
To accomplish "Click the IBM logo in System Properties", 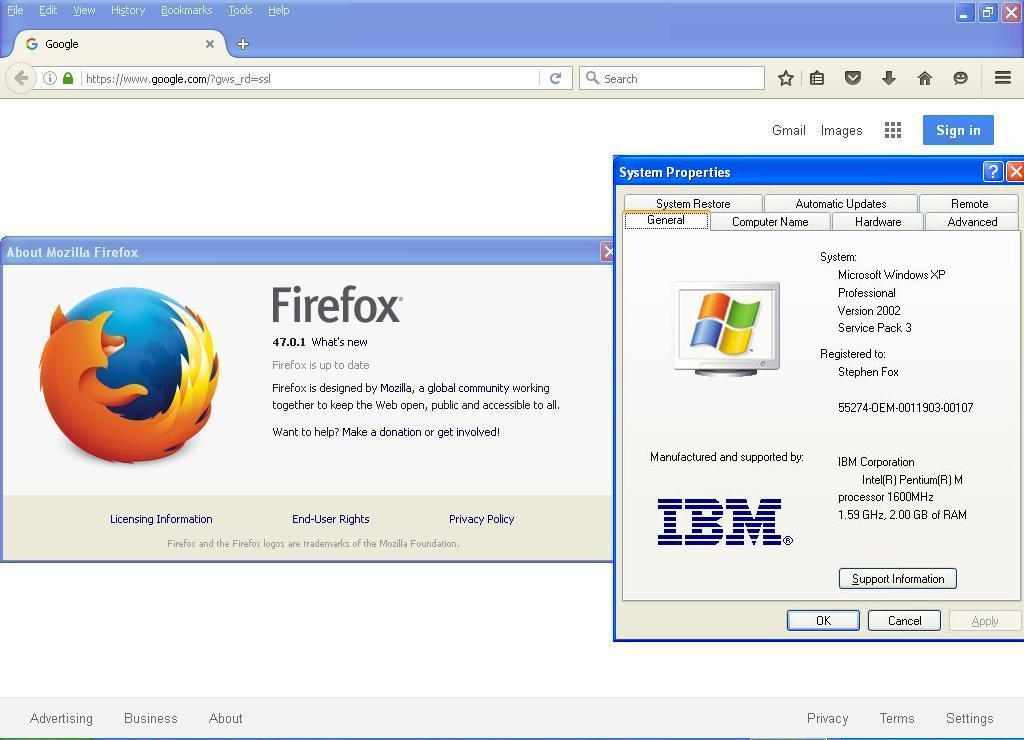I will tap(724, 521).
